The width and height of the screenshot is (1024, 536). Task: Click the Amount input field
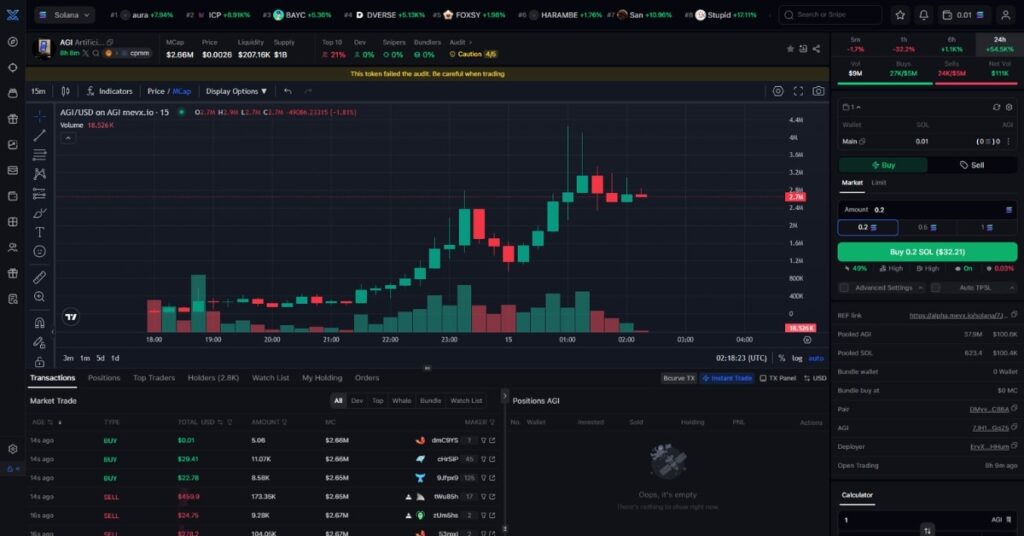(927, 210)
